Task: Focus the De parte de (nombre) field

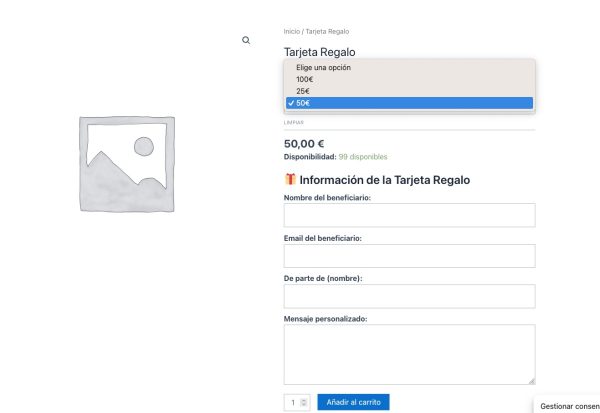Action: pos(409,296)
